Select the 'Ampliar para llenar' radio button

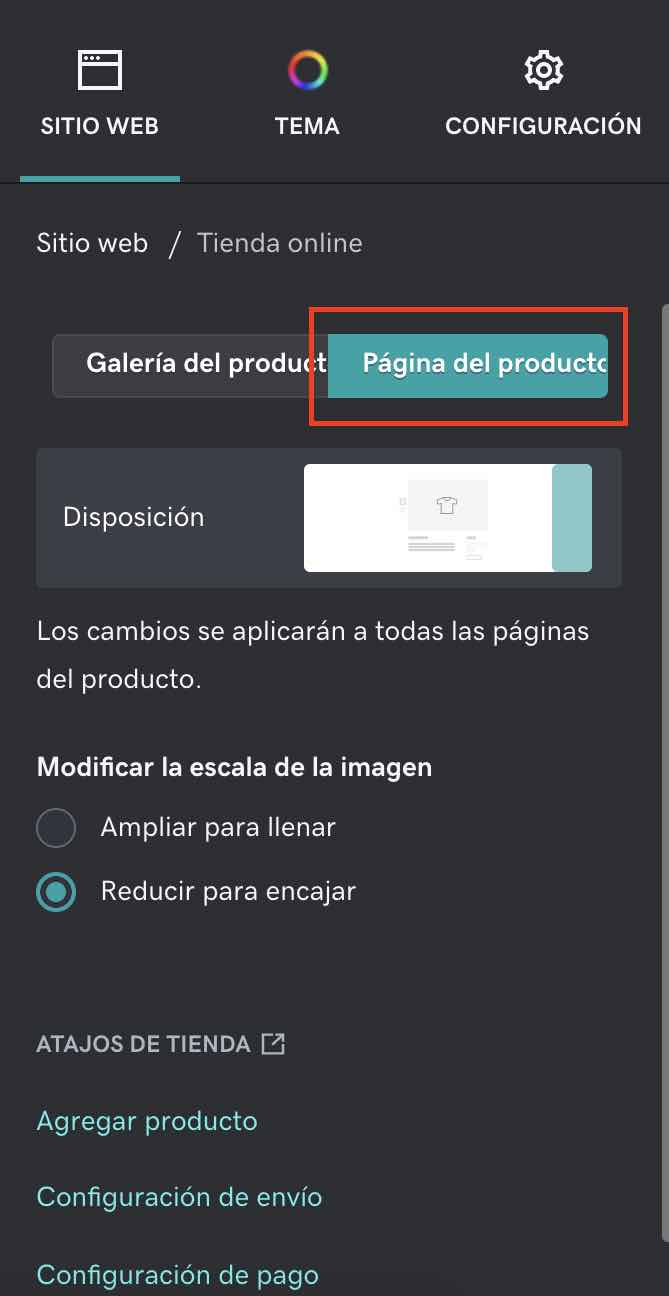click(56, 828)
